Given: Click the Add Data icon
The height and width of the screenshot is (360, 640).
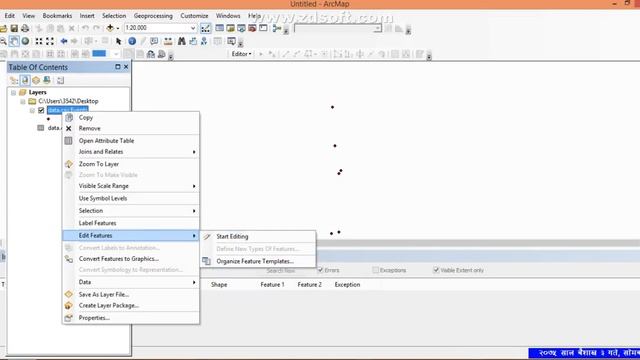Looking at the screenshot, I should coord(110,28).
